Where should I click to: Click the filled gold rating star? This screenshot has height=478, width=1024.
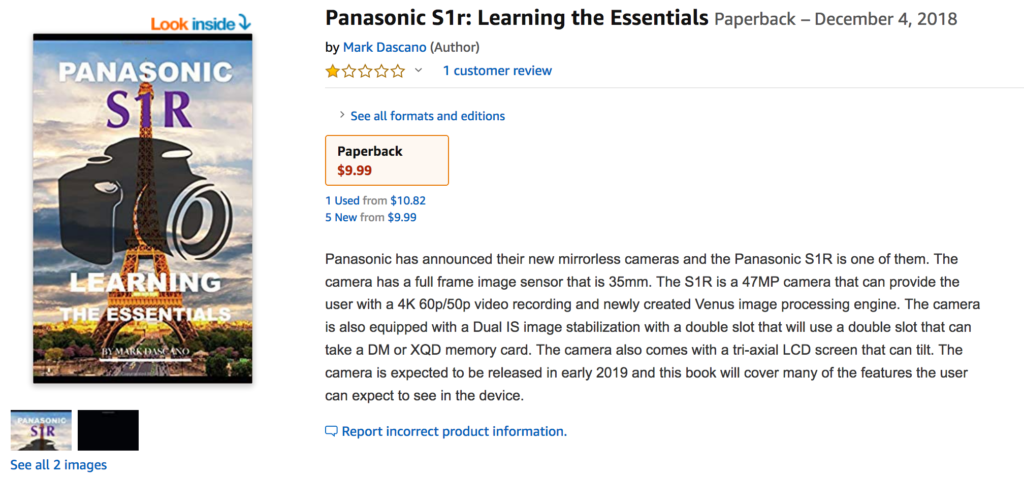[332, 71]
